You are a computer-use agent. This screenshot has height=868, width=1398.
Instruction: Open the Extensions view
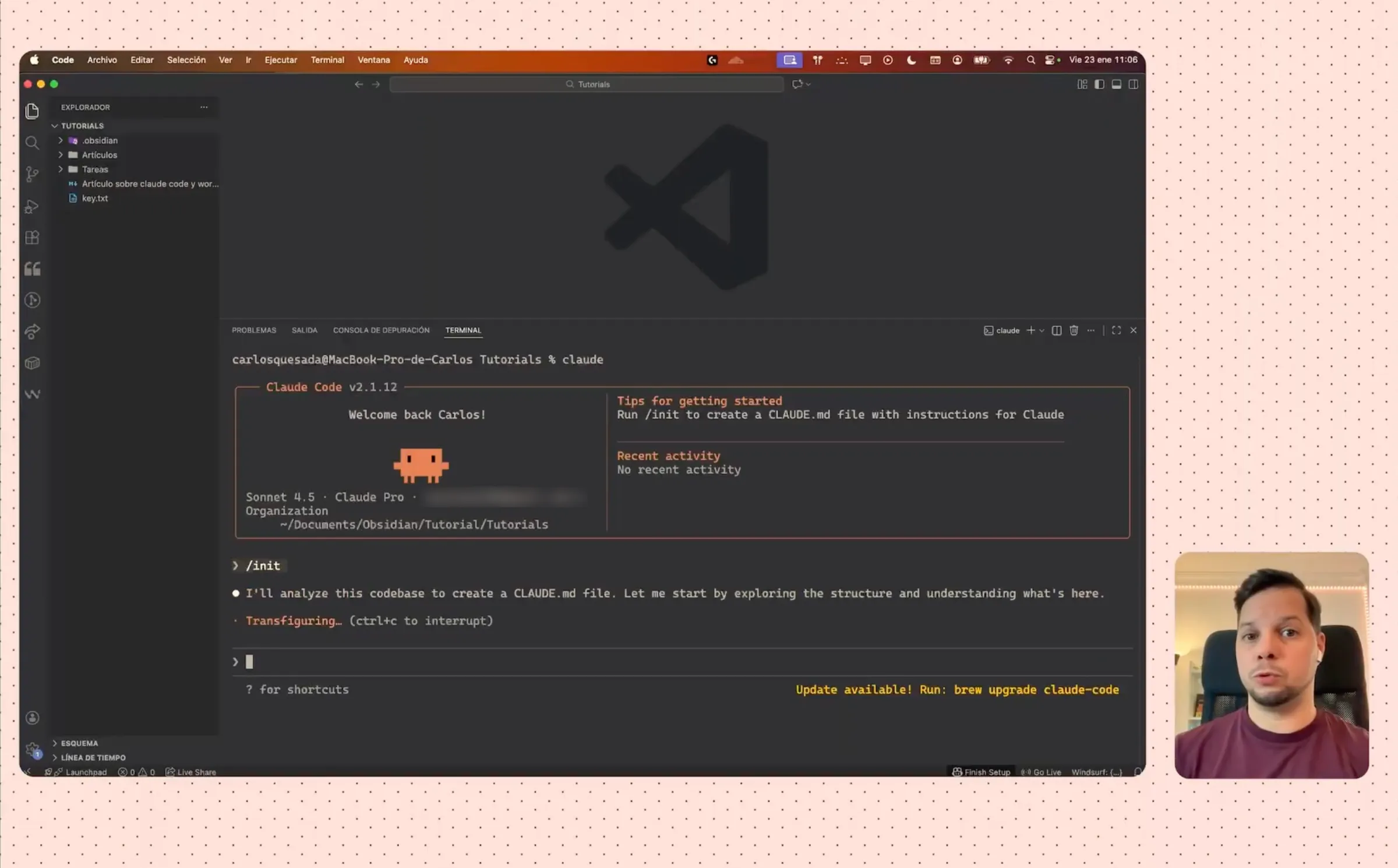coord(33,238)
